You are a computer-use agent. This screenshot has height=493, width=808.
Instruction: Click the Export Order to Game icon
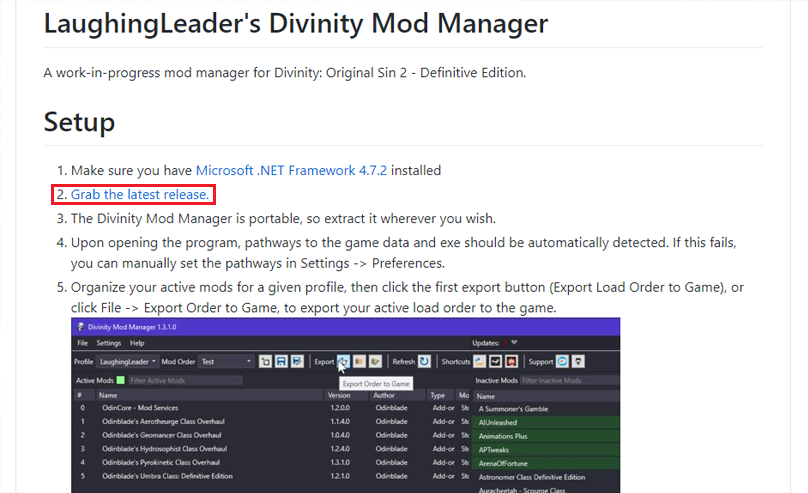click(x=344, y=362)
